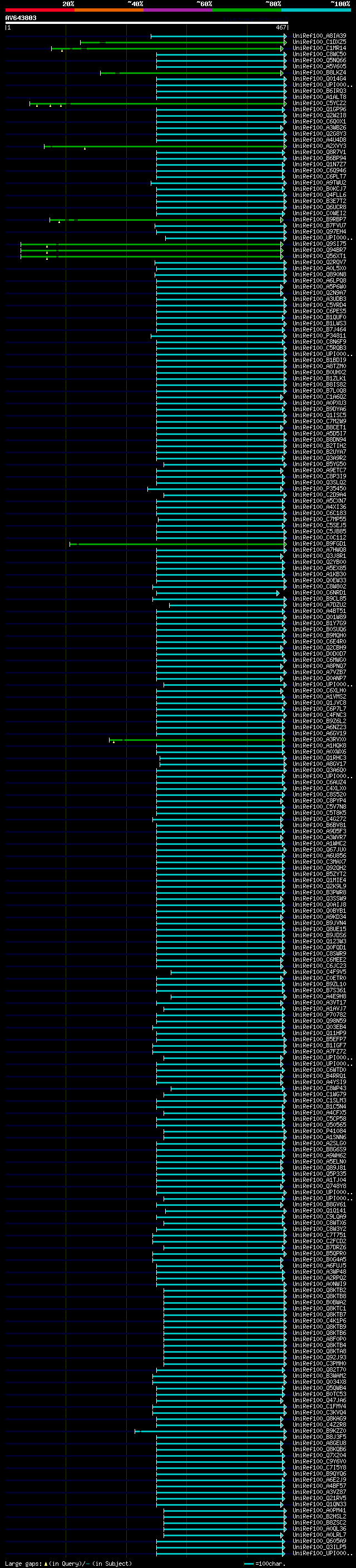Click the label UniRef100_Q6UCR8

319,207
